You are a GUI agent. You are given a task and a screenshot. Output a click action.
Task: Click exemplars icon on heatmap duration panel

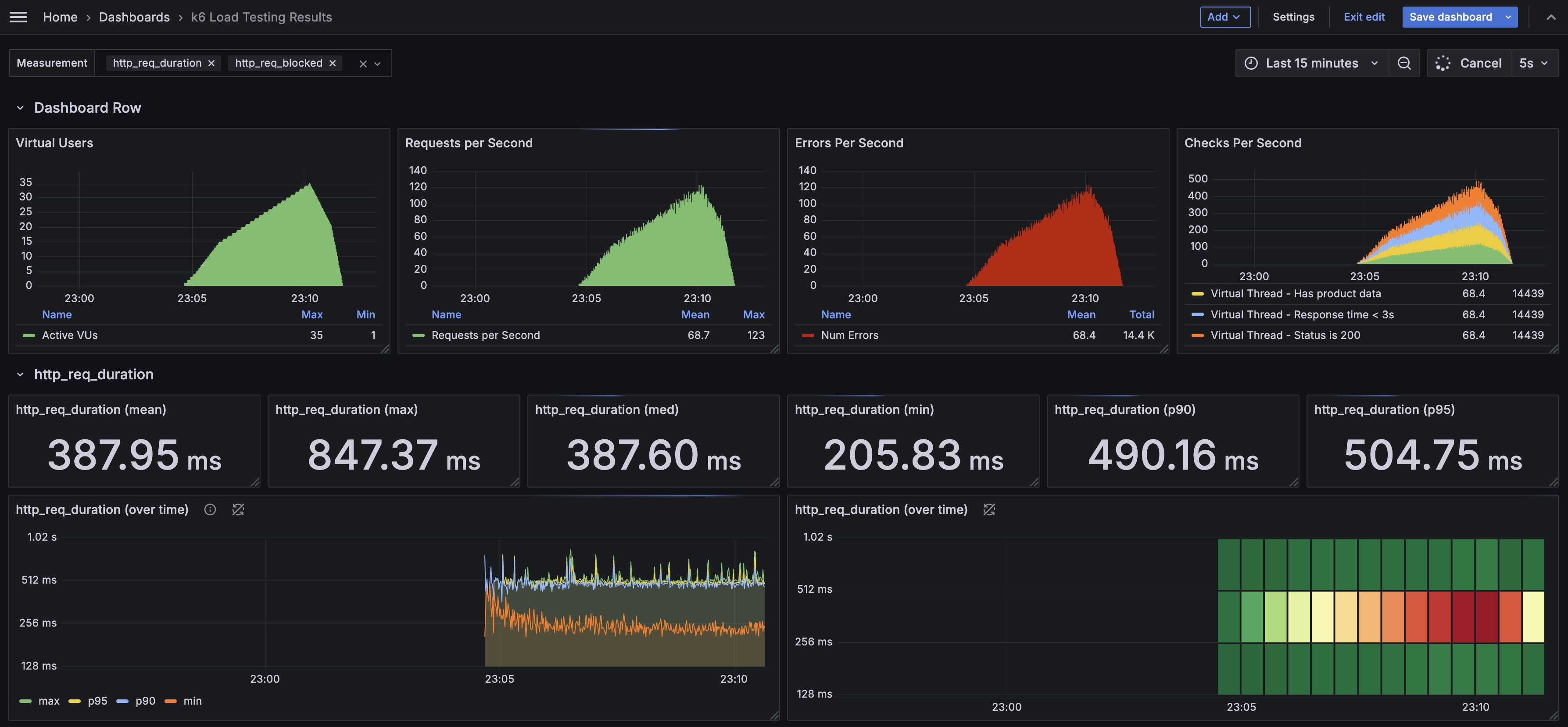(x=989, y=510)
